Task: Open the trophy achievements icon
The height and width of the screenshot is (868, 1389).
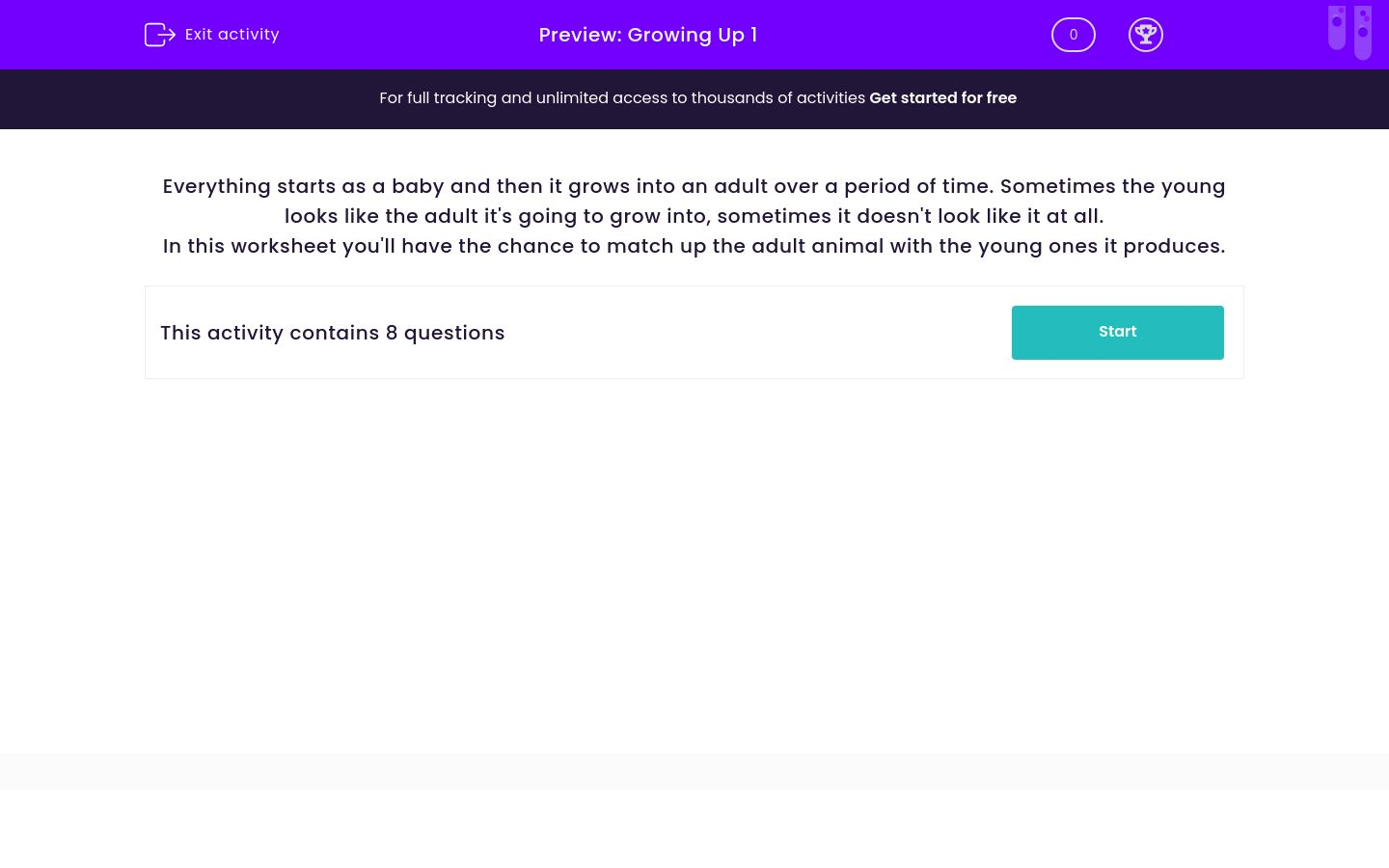Action: click(1145, 35)
